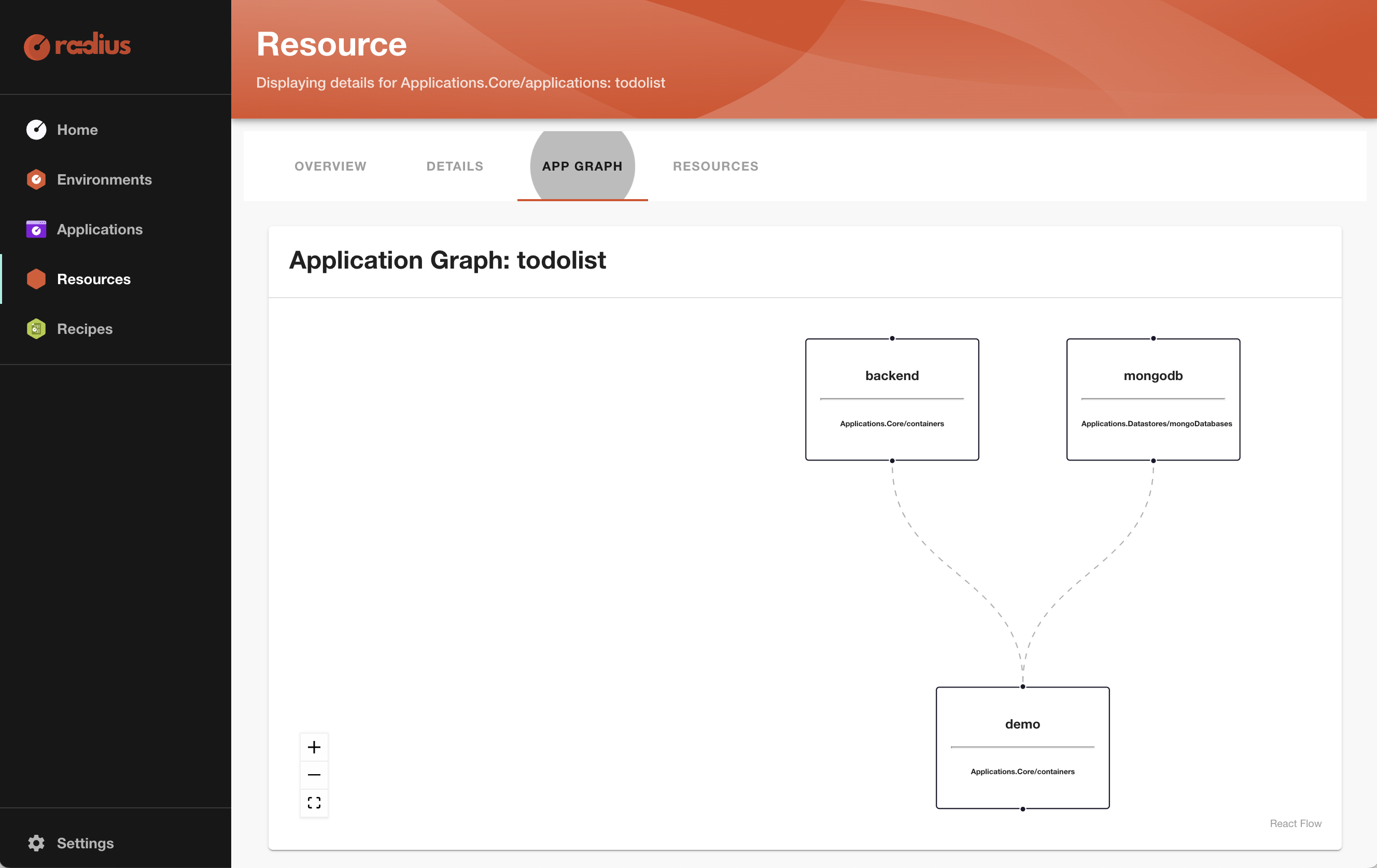Click the Settings gear icon
The image size is (1377, 868).
point(36,843)
